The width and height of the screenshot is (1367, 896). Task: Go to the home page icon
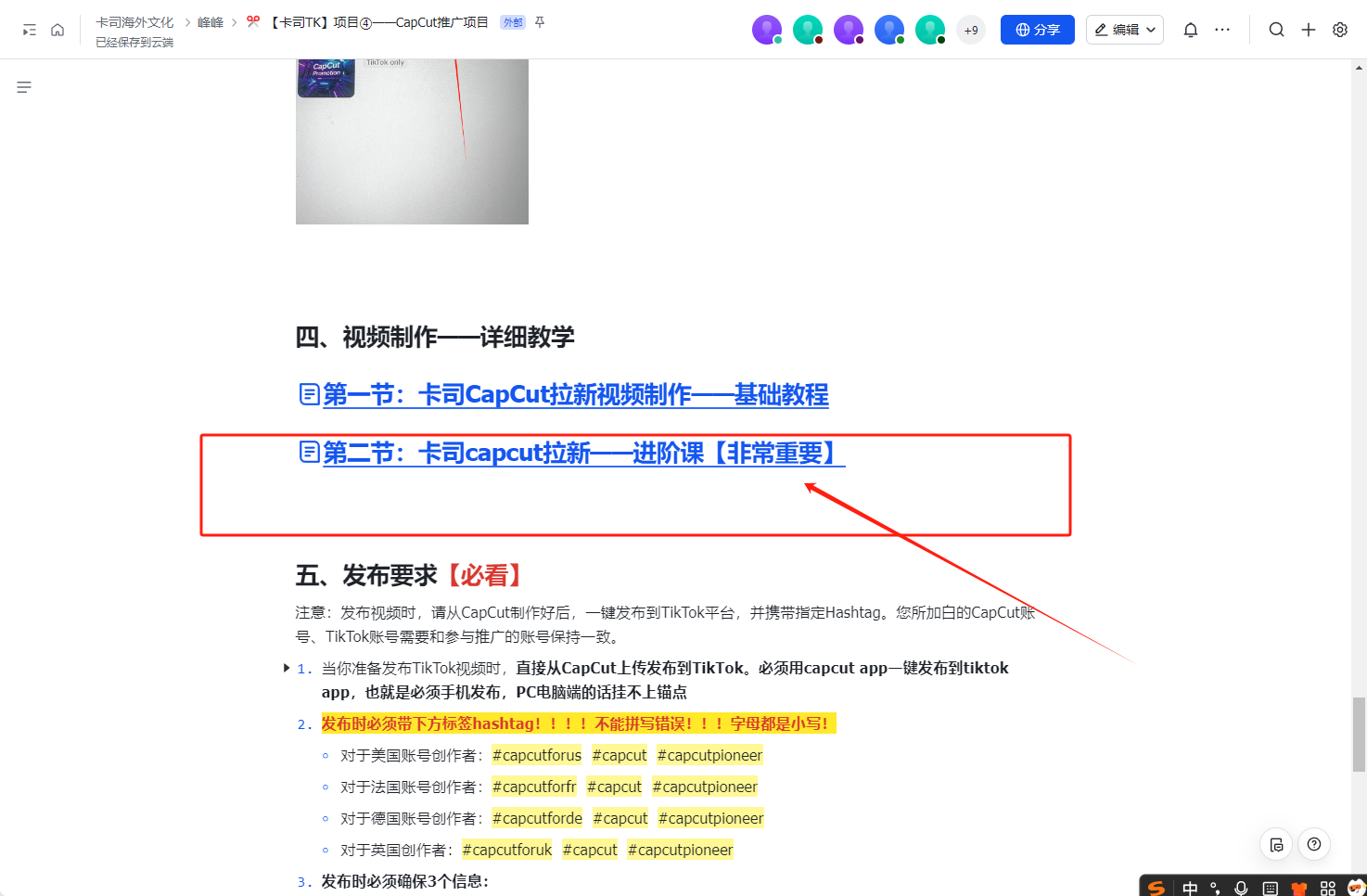coord(57,30)
